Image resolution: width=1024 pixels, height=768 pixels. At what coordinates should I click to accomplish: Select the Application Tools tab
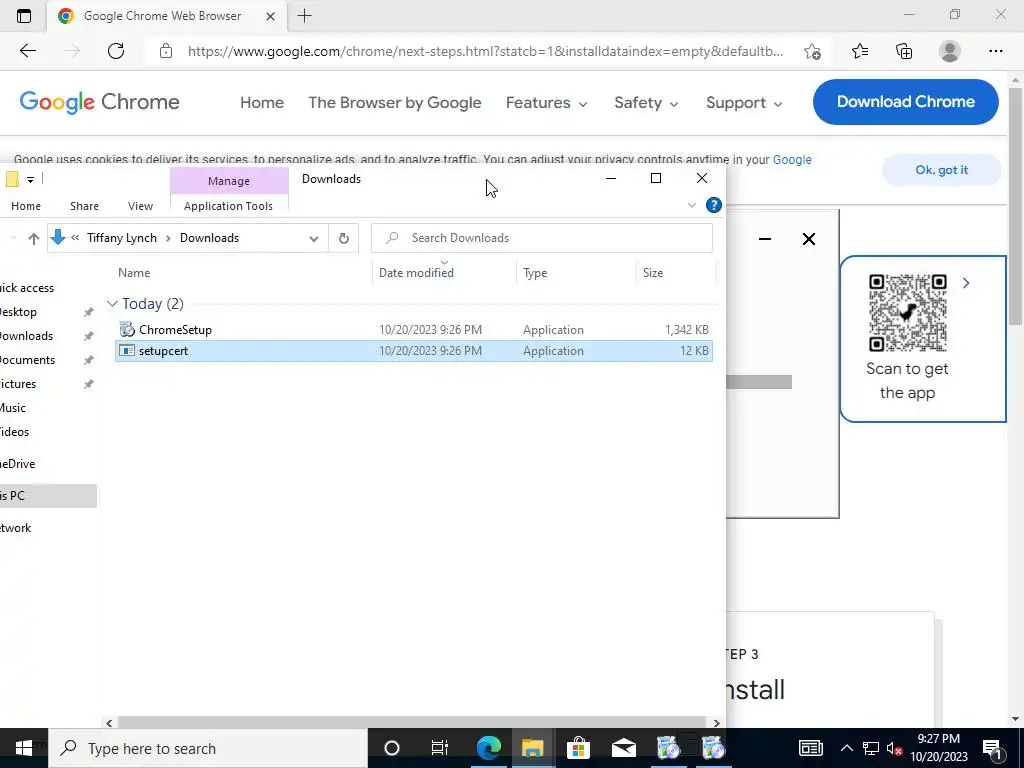(229, 206)
